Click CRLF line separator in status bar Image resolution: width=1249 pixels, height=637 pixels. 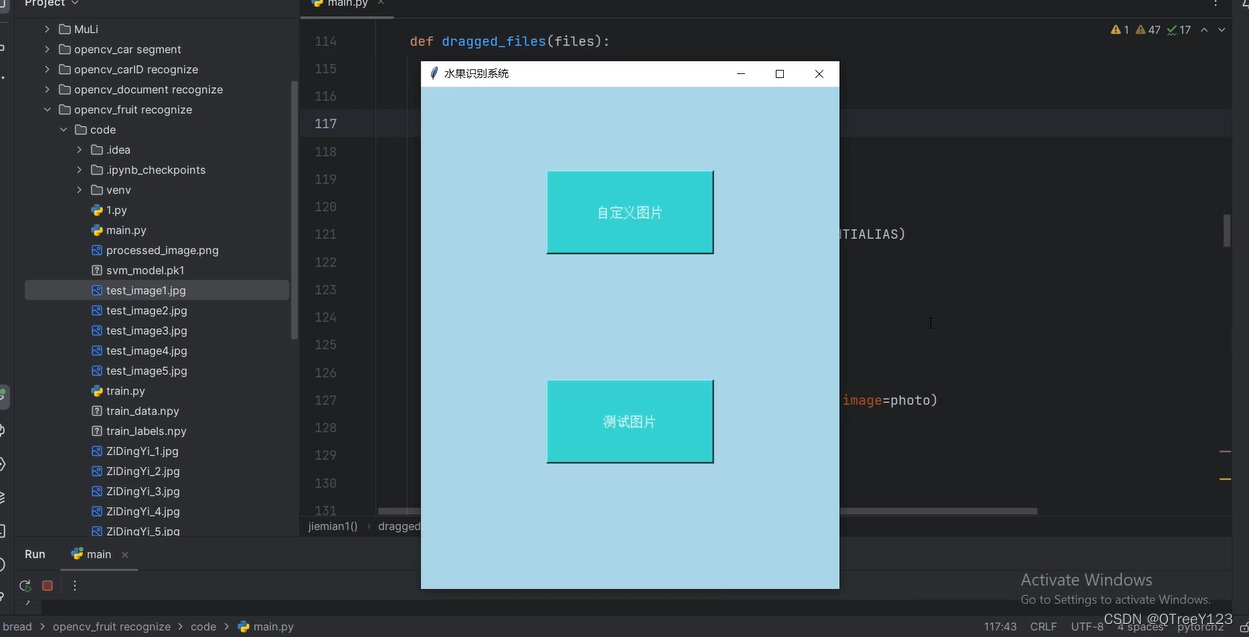[1043, 626]
